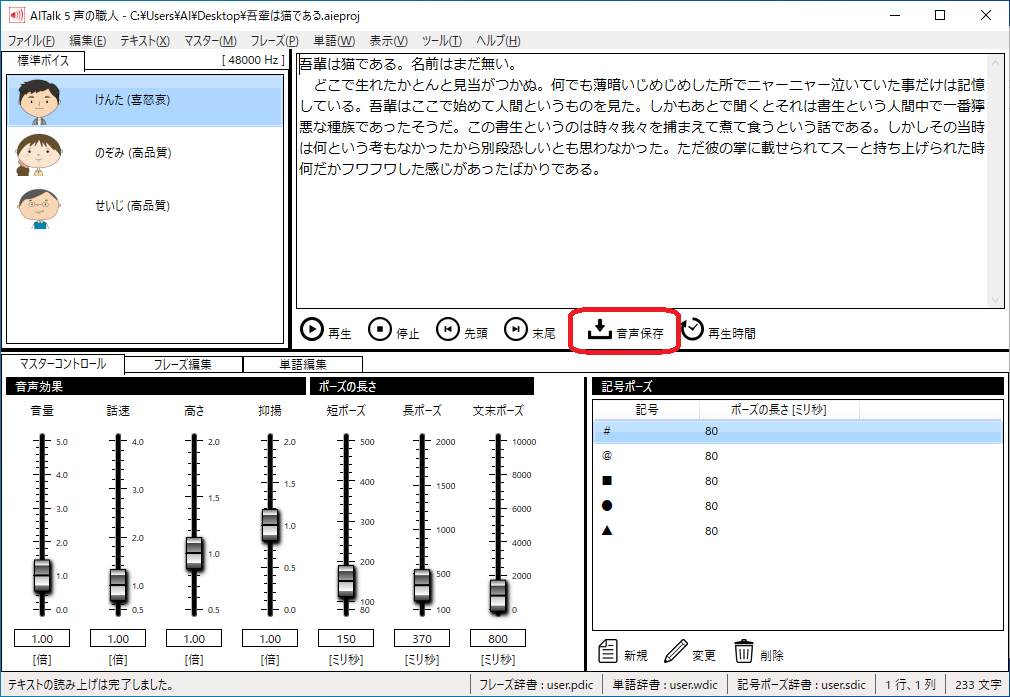Open the ヘルプ(H) menu
This screenshot has height=697, width=1010.
(x=498, y=41)
